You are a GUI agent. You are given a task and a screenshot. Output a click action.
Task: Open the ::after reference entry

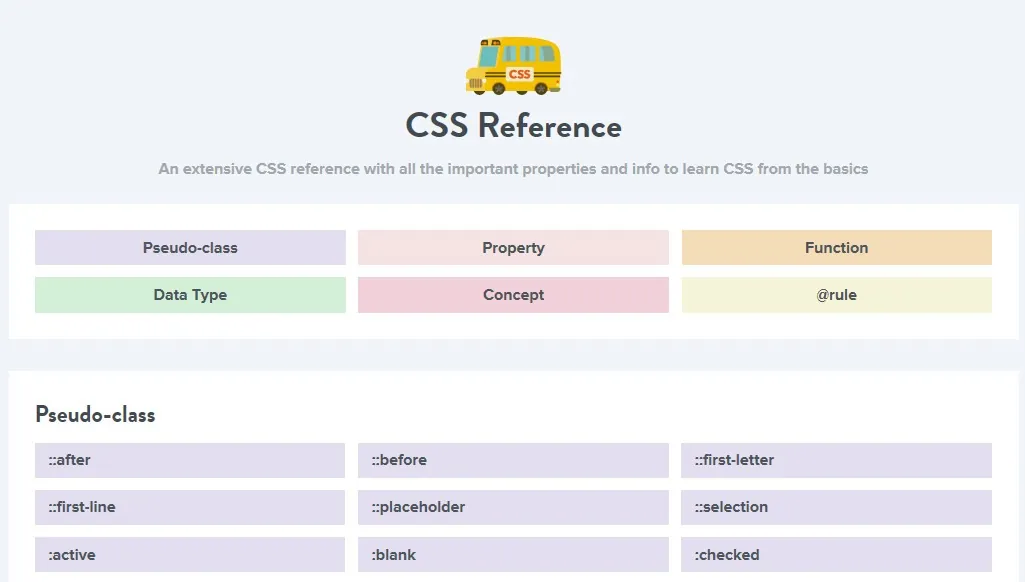tap(190, 460)
